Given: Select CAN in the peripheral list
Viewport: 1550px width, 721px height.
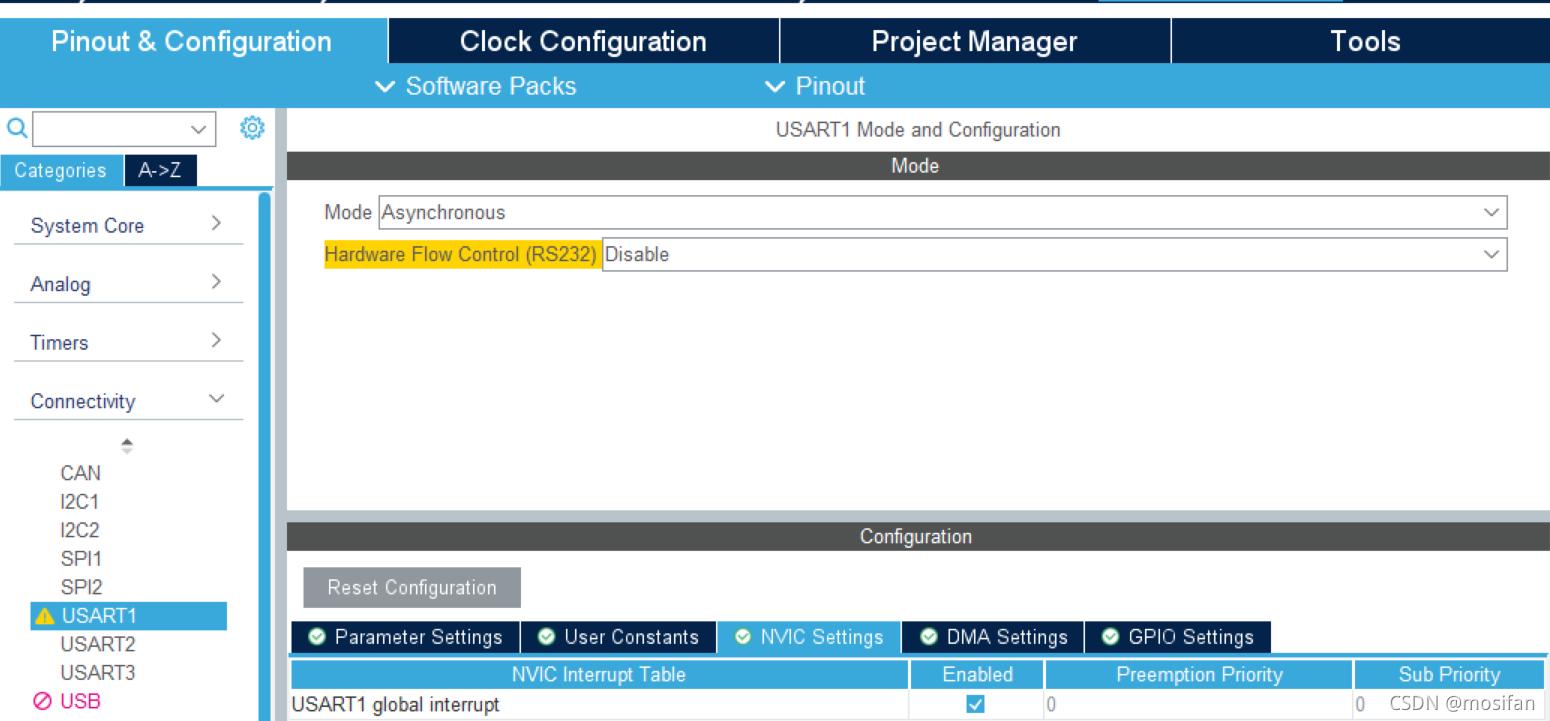Looking at the screenshot, I should (x=81, y=473).
